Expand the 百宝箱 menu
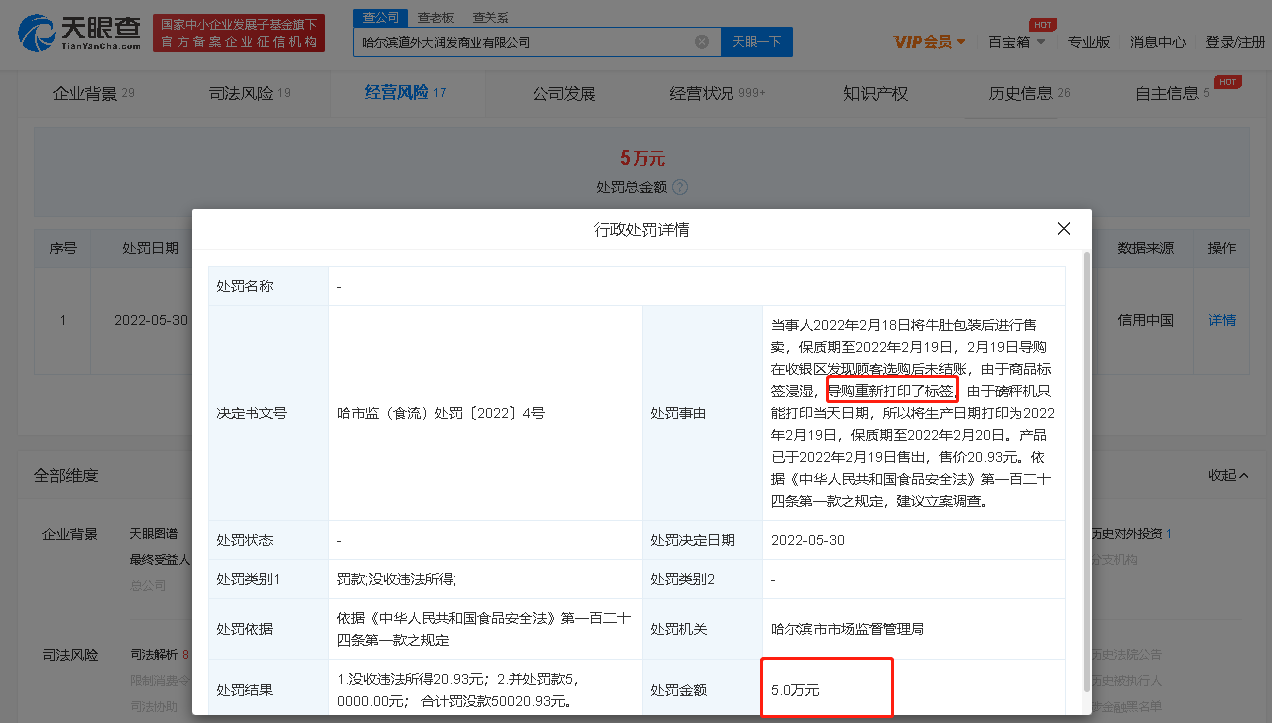1272x723 pixels. (1016, 42)
